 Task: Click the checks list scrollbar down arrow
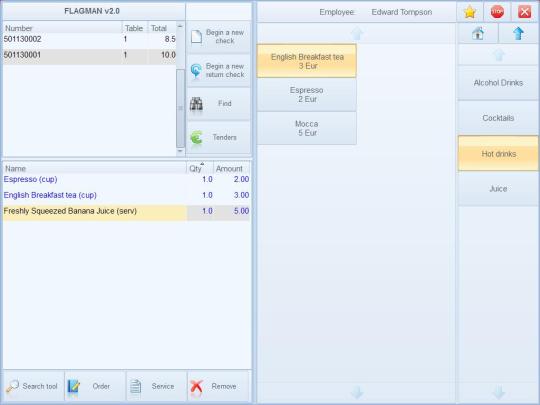180,151
